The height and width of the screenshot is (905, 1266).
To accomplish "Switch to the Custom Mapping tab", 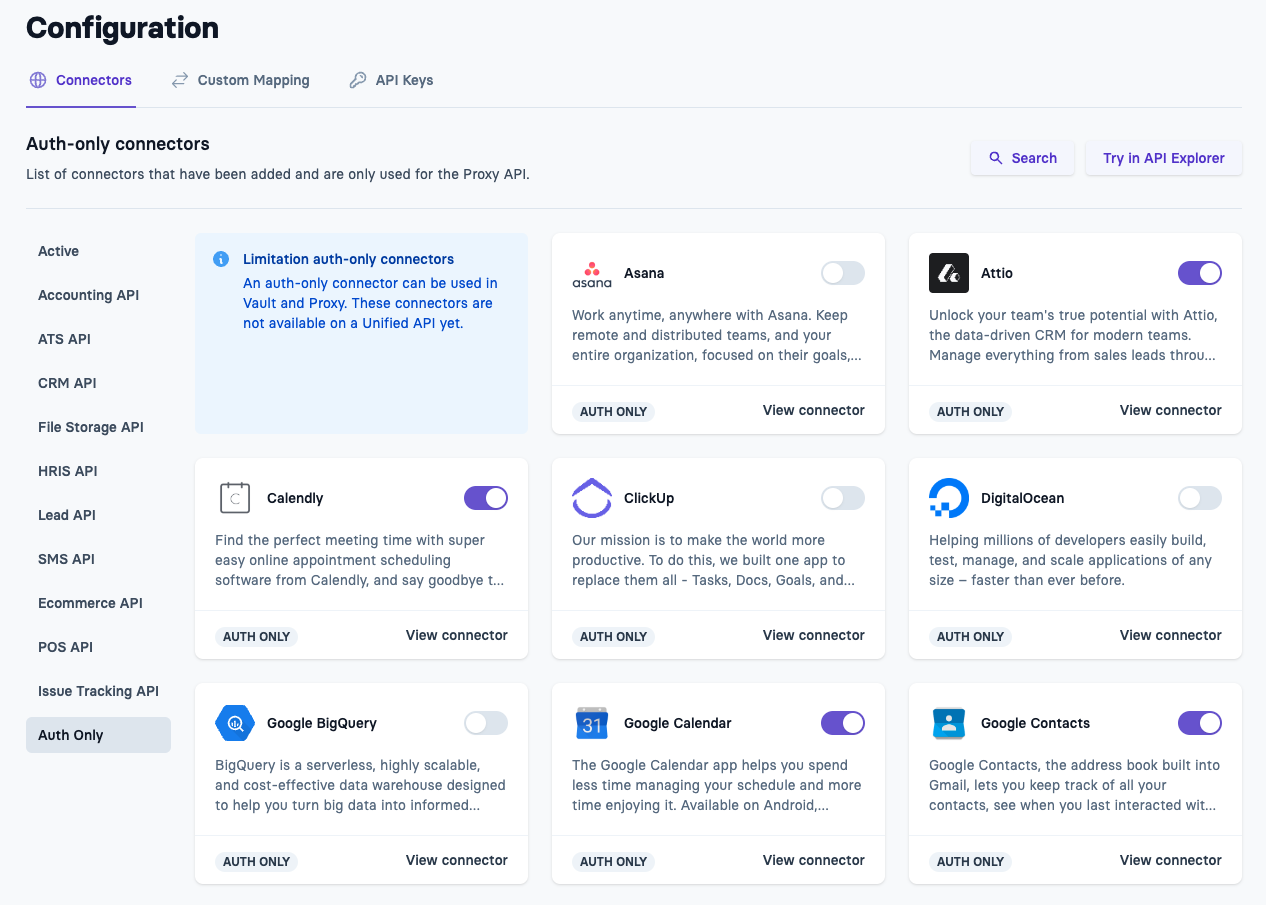I will pos(241,80).
